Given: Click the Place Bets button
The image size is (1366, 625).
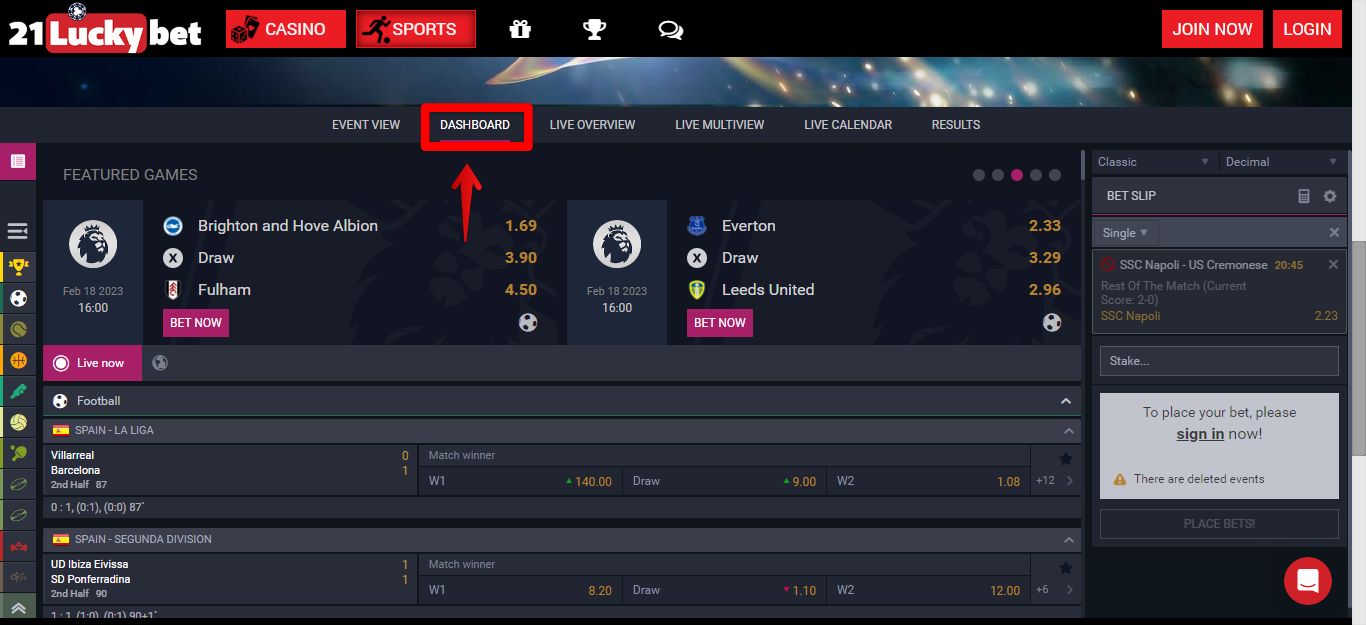Looking at the screenshot, I should (1219, 524).
